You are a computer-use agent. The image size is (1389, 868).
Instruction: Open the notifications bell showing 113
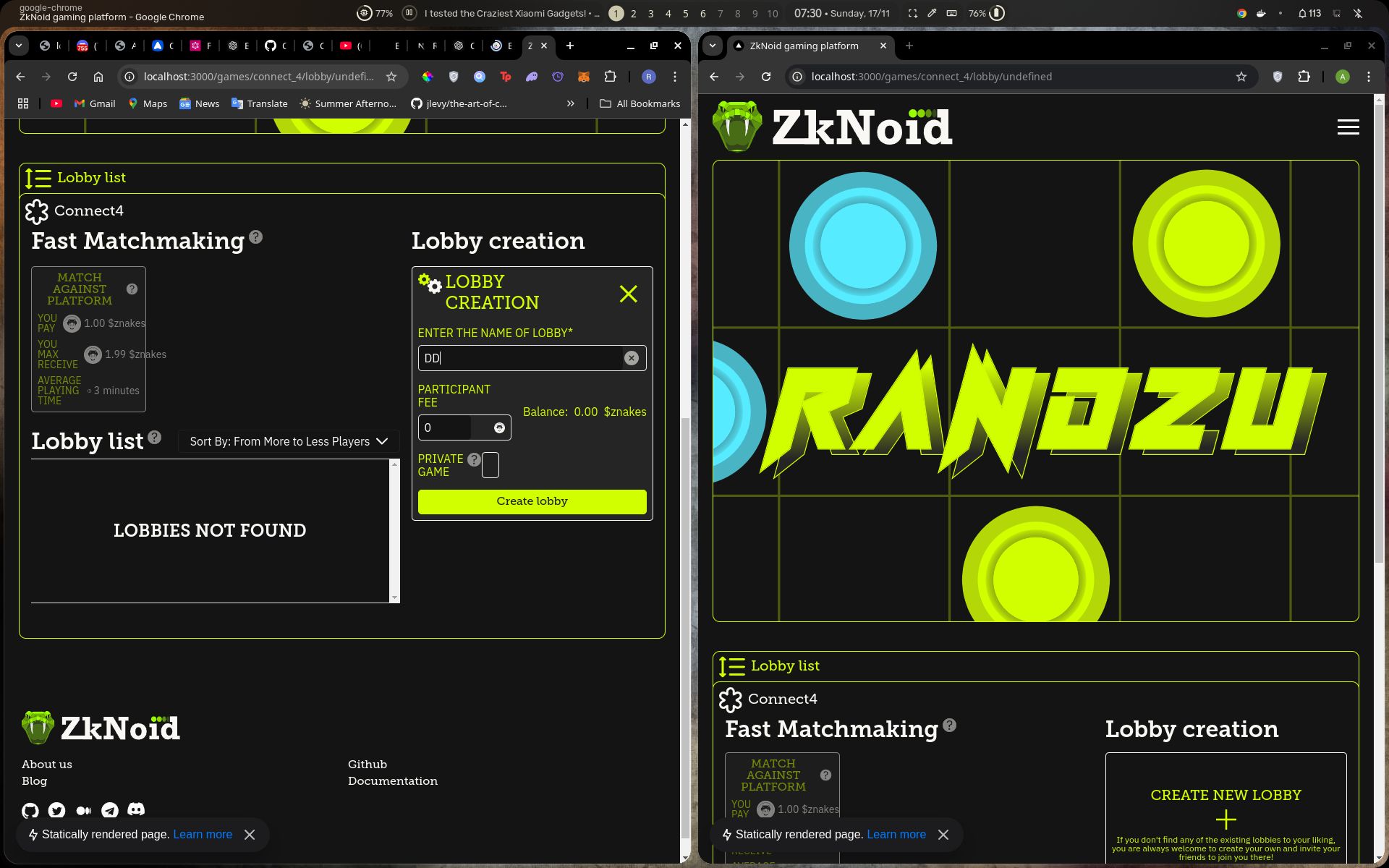click(1309, 14)
